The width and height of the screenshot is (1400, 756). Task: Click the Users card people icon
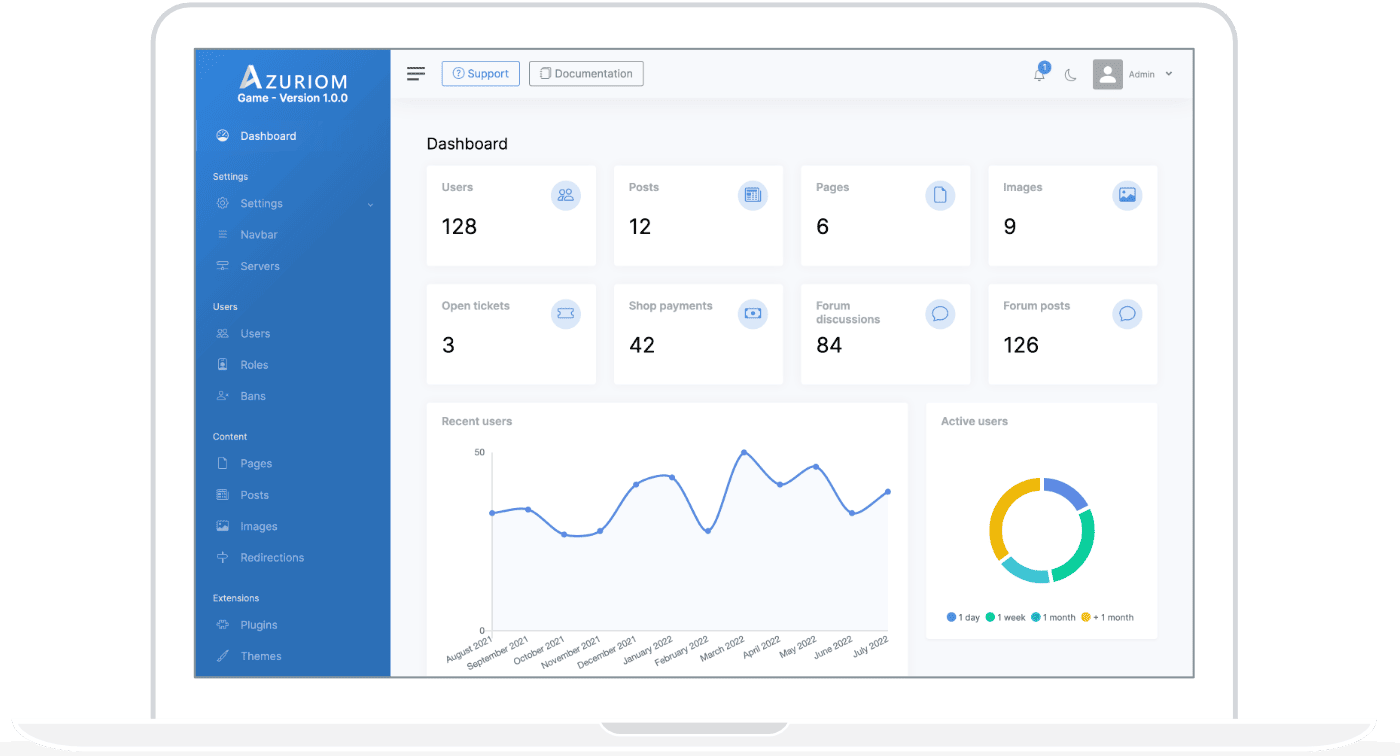coord(566,195)
